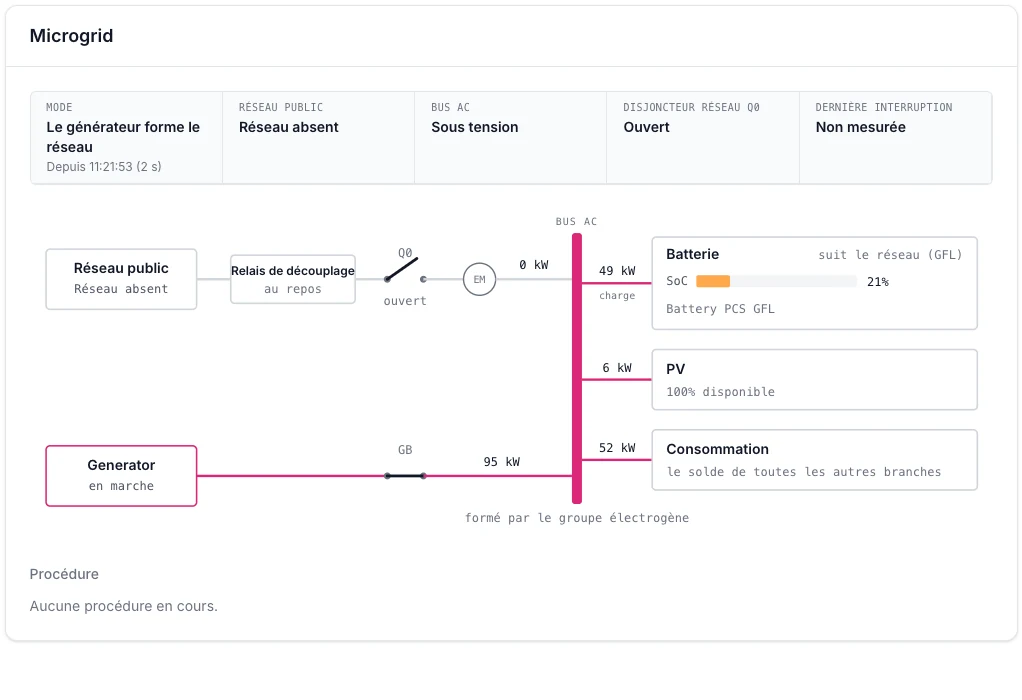Select the MODE status tile
Image resolution: width=1022 pixels, height=700 pixels.
126,138
